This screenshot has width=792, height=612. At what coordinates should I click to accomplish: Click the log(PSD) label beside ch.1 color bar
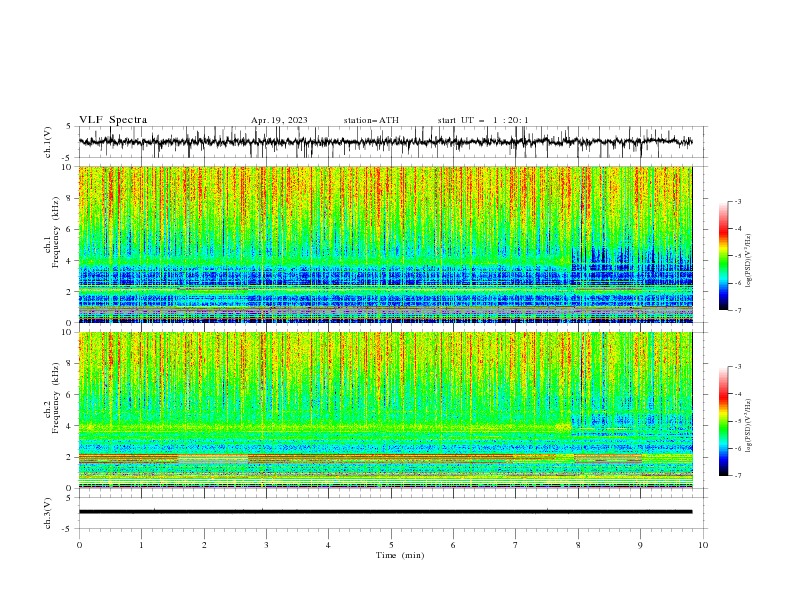(748, 261)
